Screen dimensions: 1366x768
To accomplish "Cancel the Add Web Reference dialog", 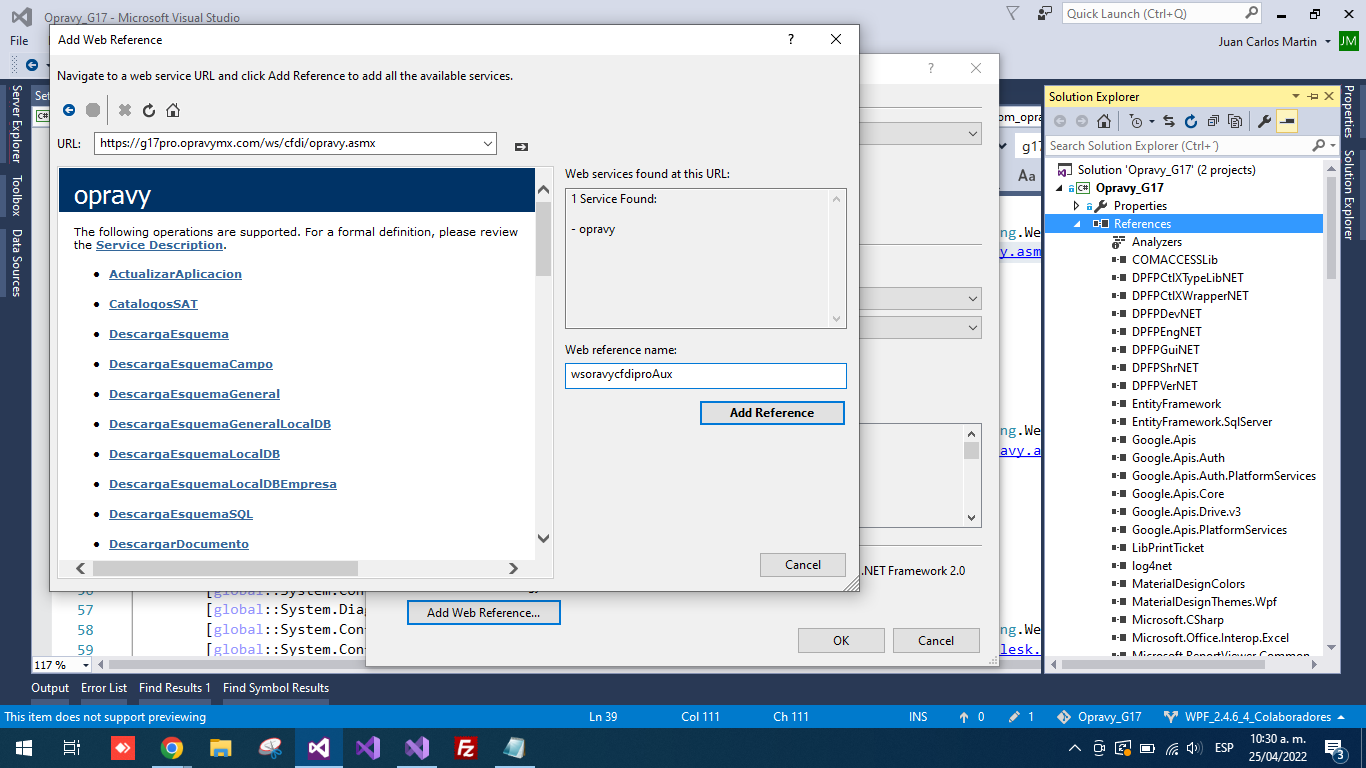I will [x=802, y=565].
